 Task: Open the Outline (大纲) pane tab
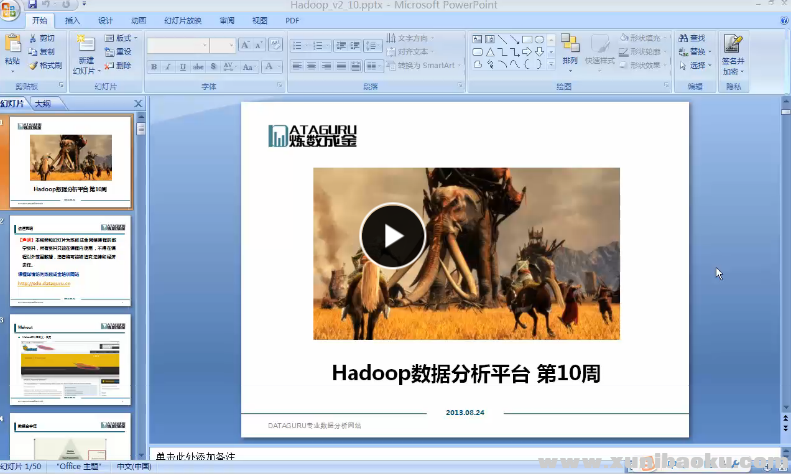(x=41, y=103)
